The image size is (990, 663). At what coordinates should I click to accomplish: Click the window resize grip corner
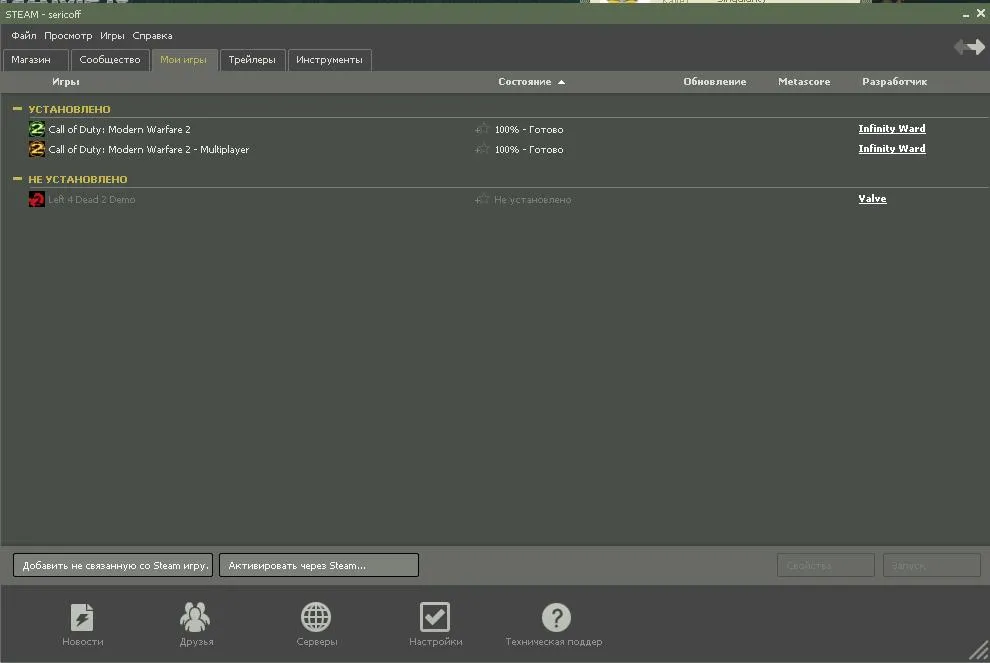click(979, 652)
